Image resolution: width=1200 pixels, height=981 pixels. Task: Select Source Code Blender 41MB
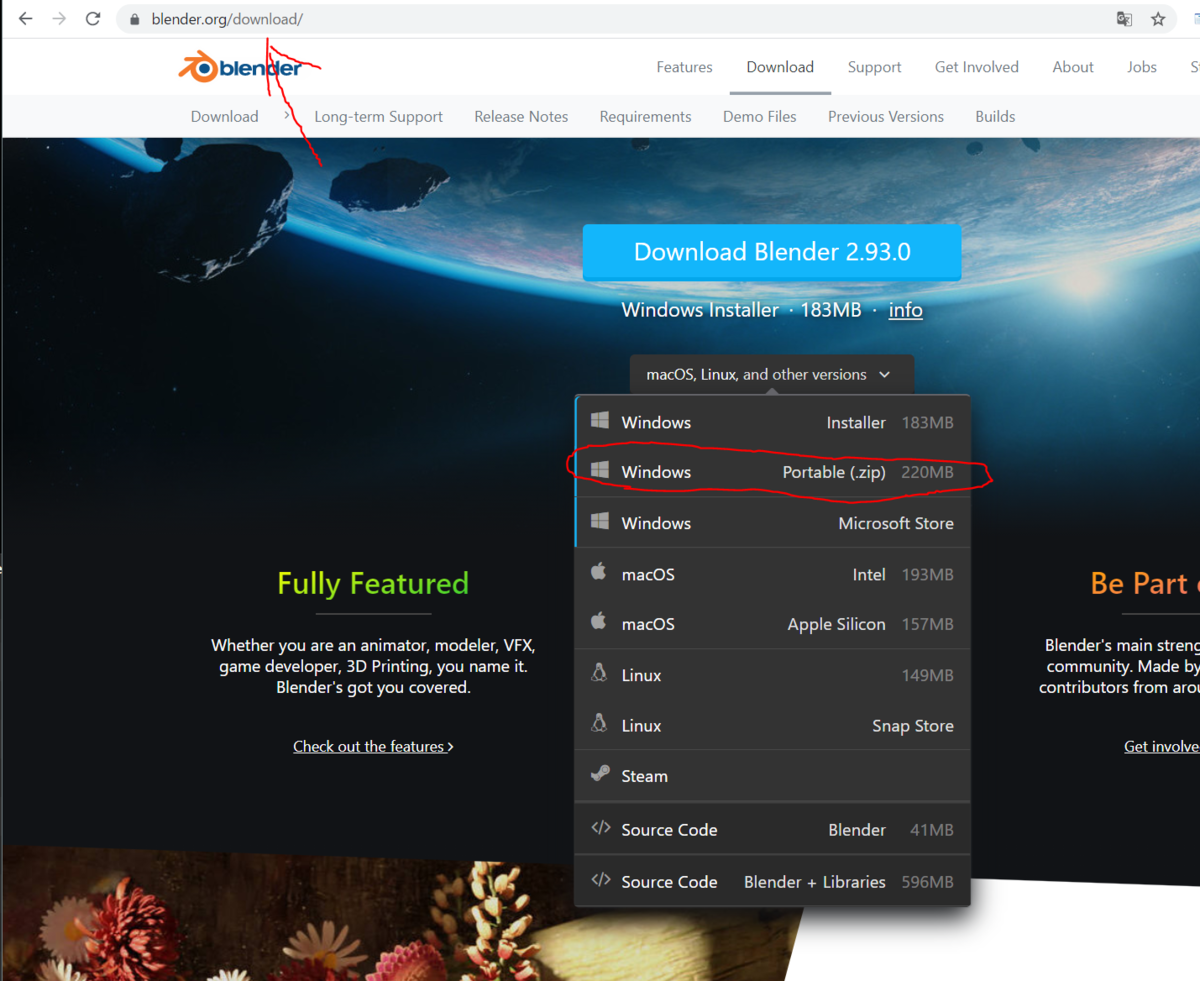click(x=773, y=829)
